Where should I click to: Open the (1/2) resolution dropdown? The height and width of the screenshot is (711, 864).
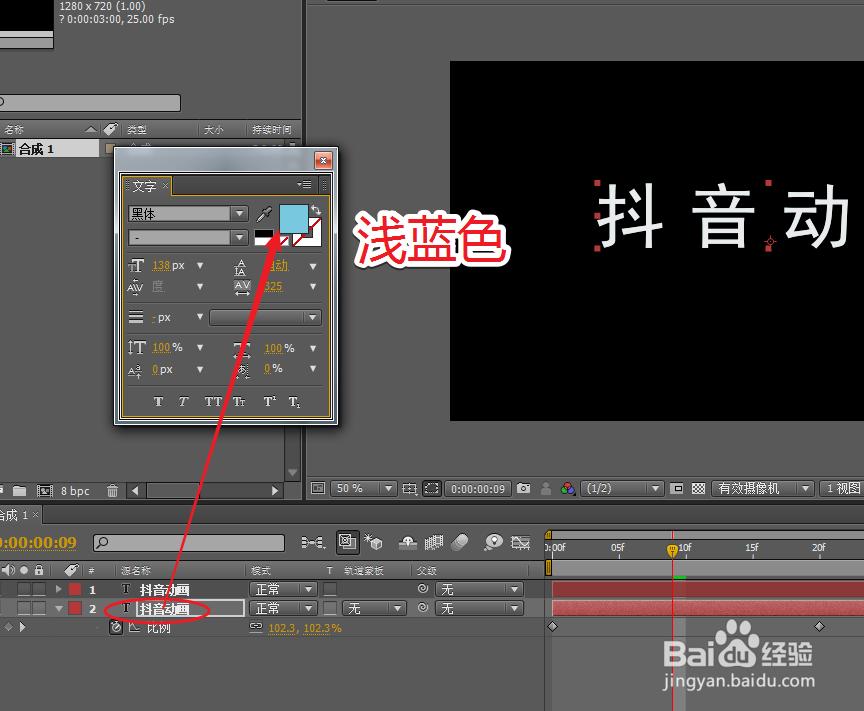[621, 488]
